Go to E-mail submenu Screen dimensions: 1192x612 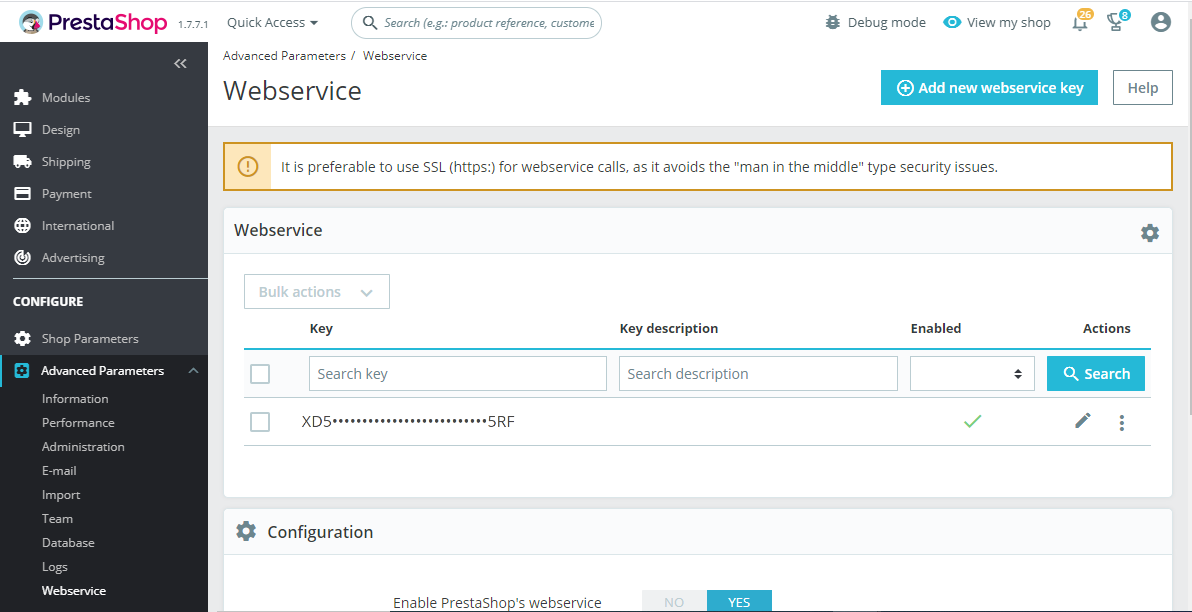click(59, 471)
